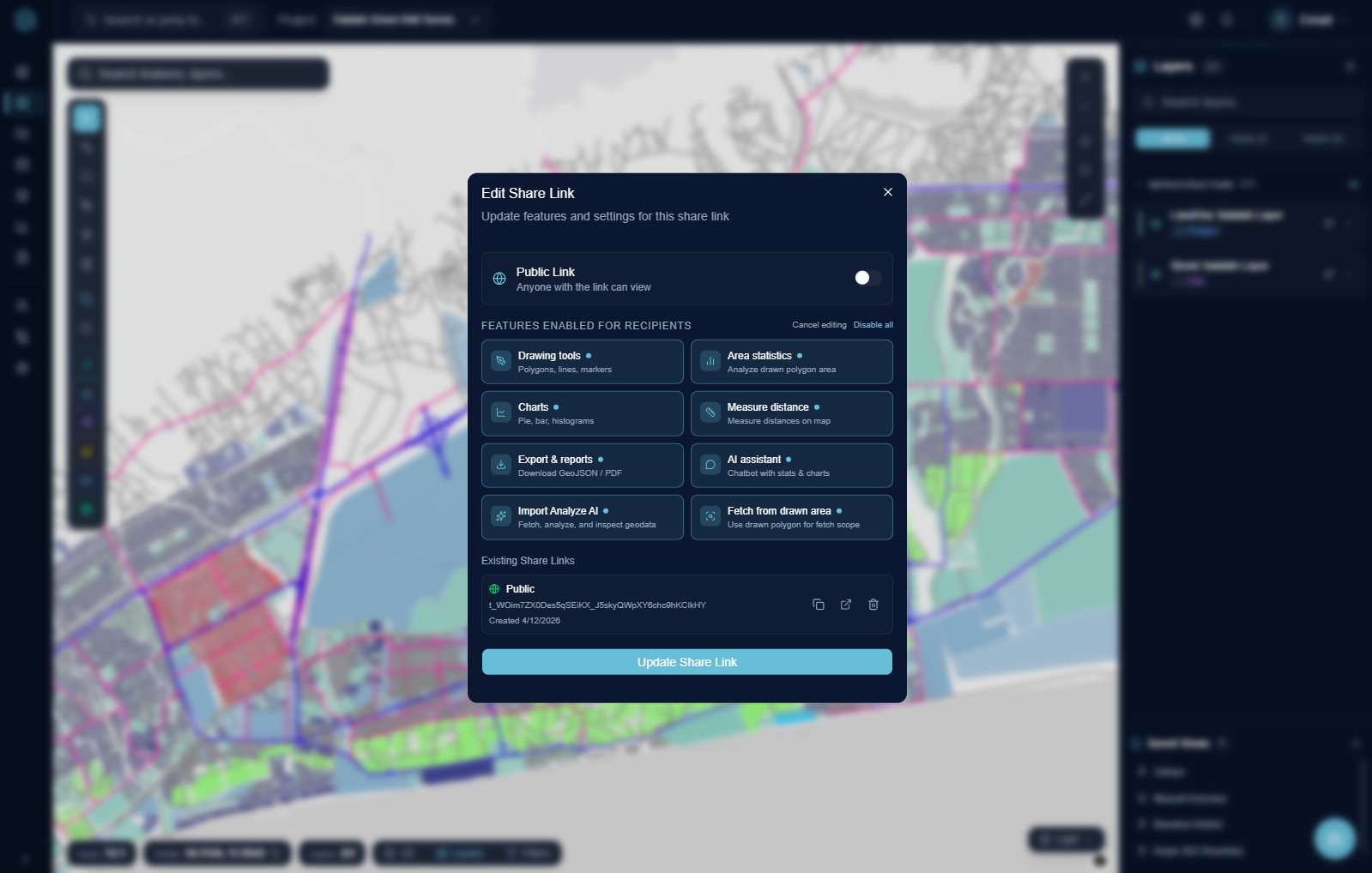Toggle the Public Link switch
The height and width of the screenshot is (873, 1372).
pyautogui.click(x=867, y=278)
